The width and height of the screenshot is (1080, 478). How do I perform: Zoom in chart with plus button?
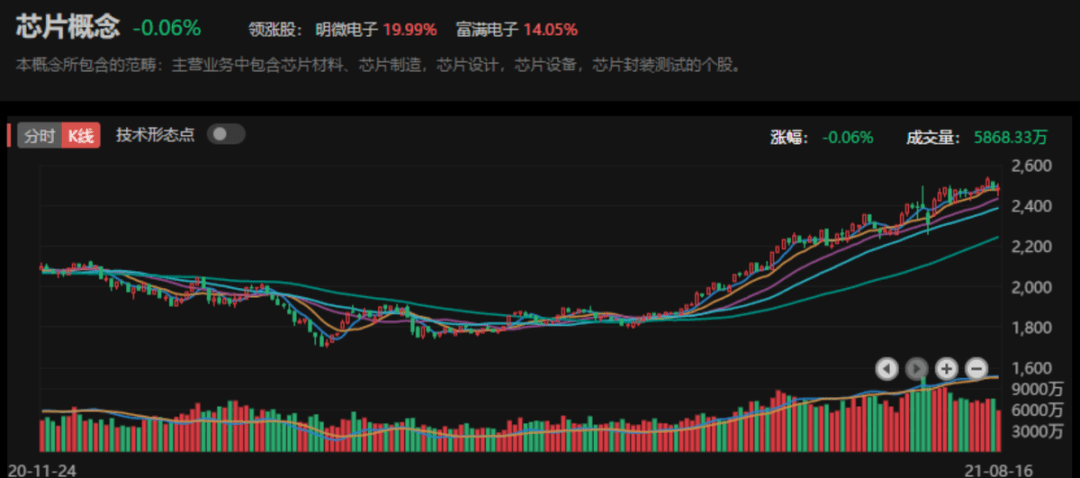(947, 369)
